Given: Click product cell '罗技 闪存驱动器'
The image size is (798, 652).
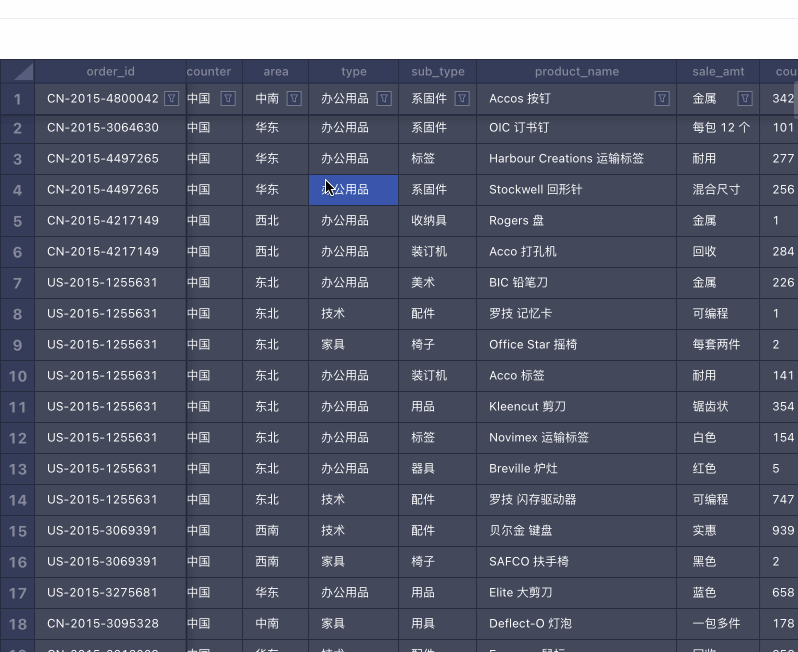Looking at the screenshot, I should [577, 500].
